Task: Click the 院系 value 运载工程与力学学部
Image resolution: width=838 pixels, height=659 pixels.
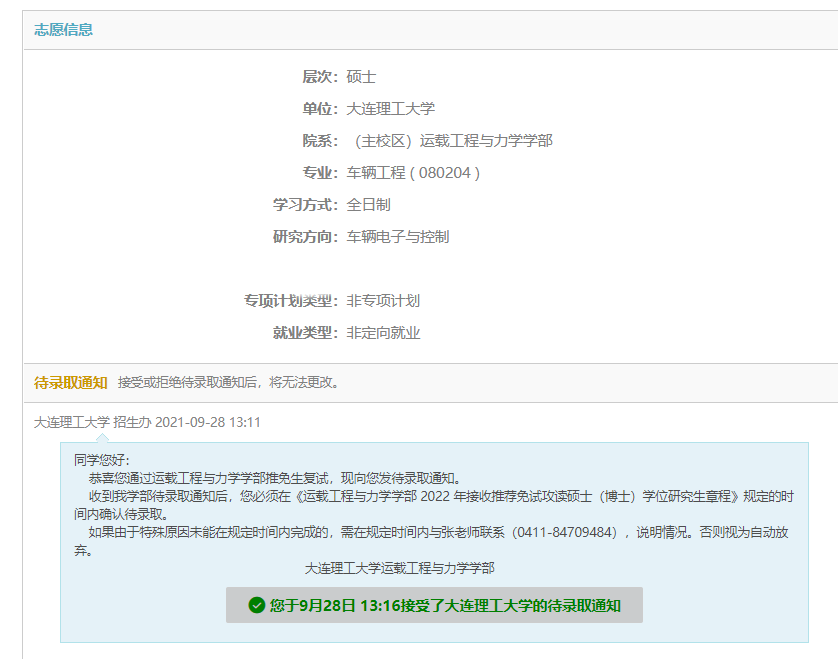Action: [450, 141]
